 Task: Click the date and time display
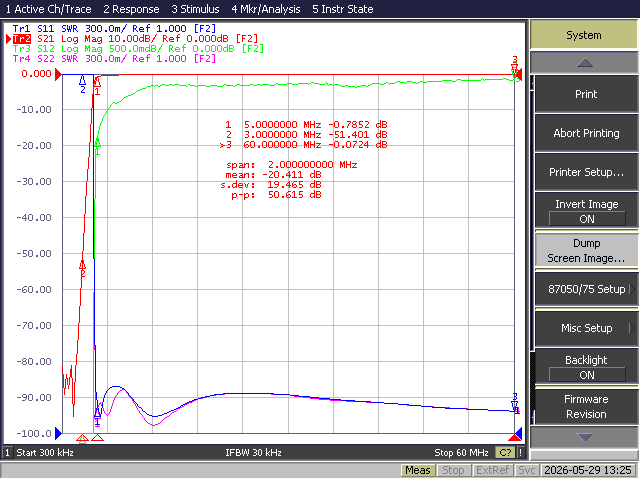point(587,471)
